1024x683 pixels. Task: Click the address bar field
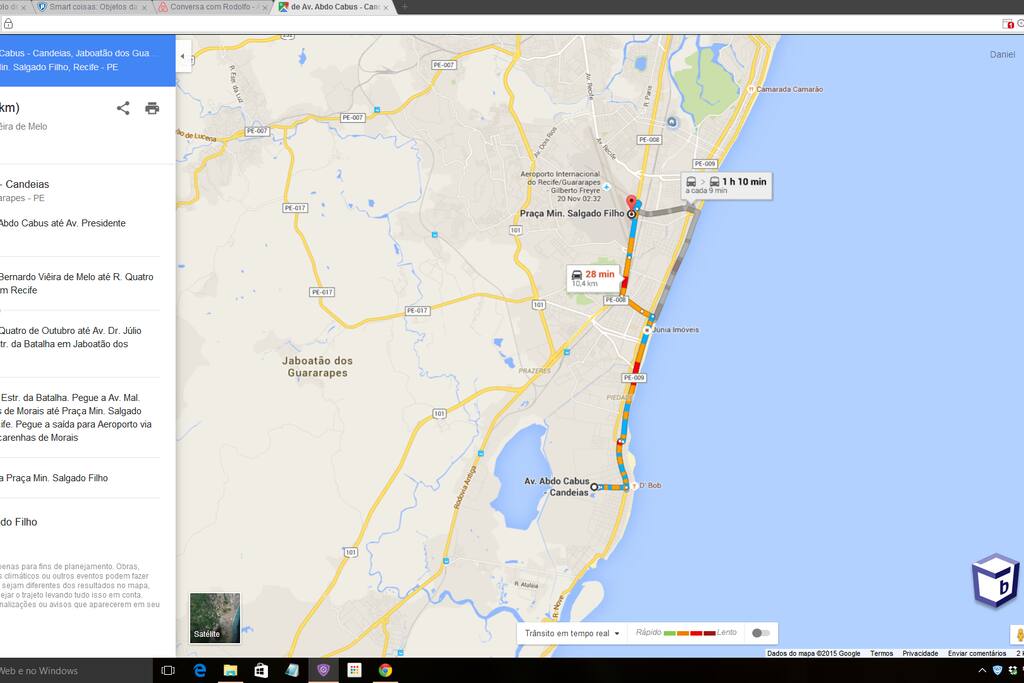[x=503, y=24]
